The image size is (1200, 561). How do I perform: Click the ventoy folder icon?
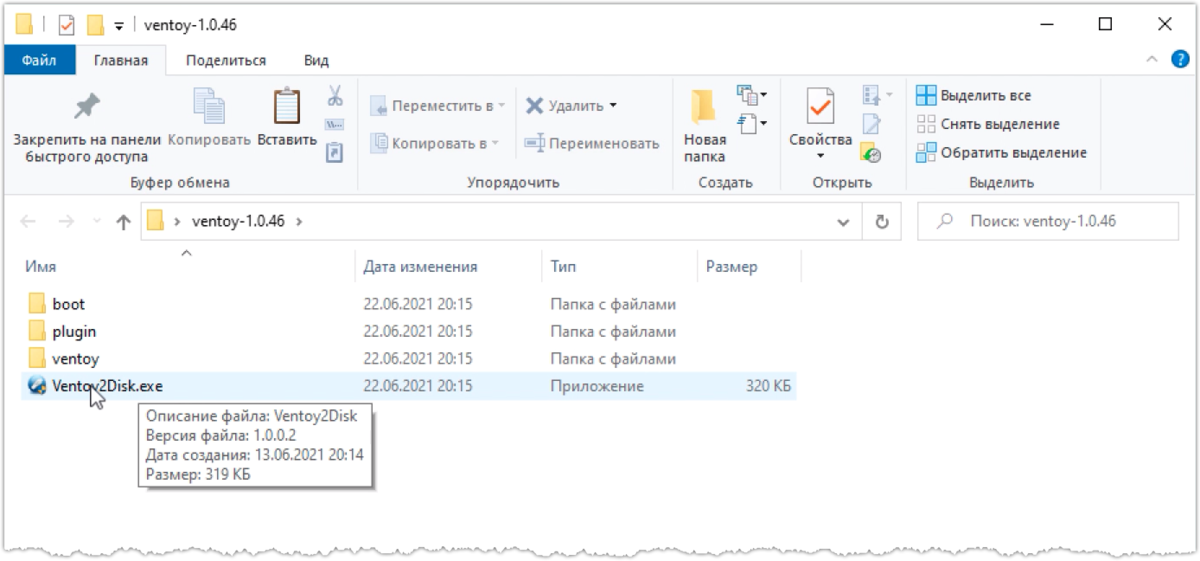tap(38, 358)
